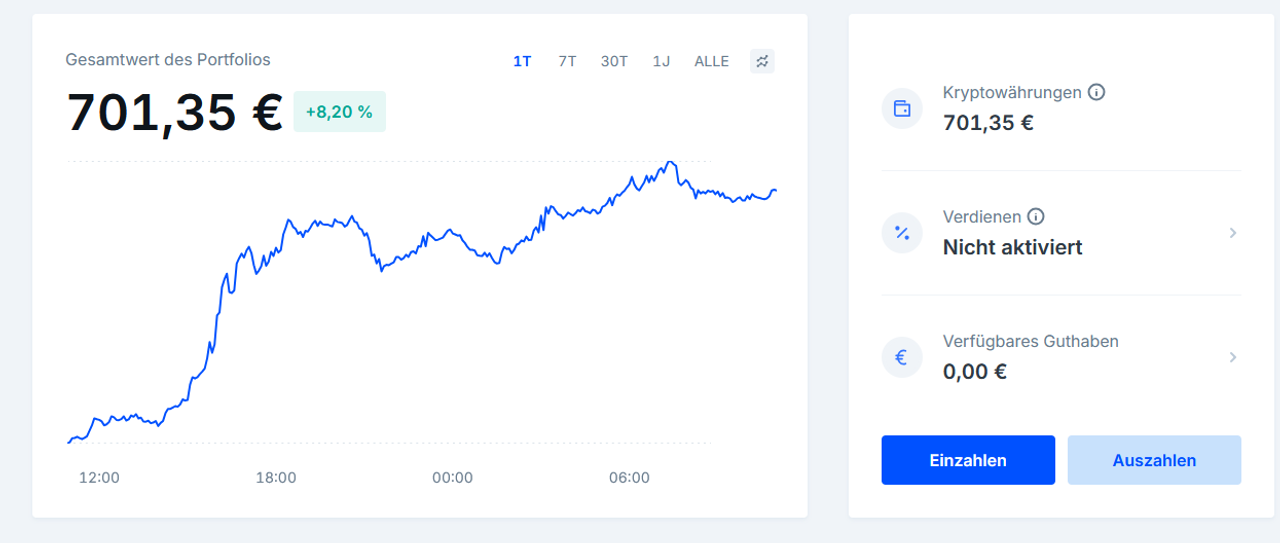Show the 30T chart range

pos(614,61)
